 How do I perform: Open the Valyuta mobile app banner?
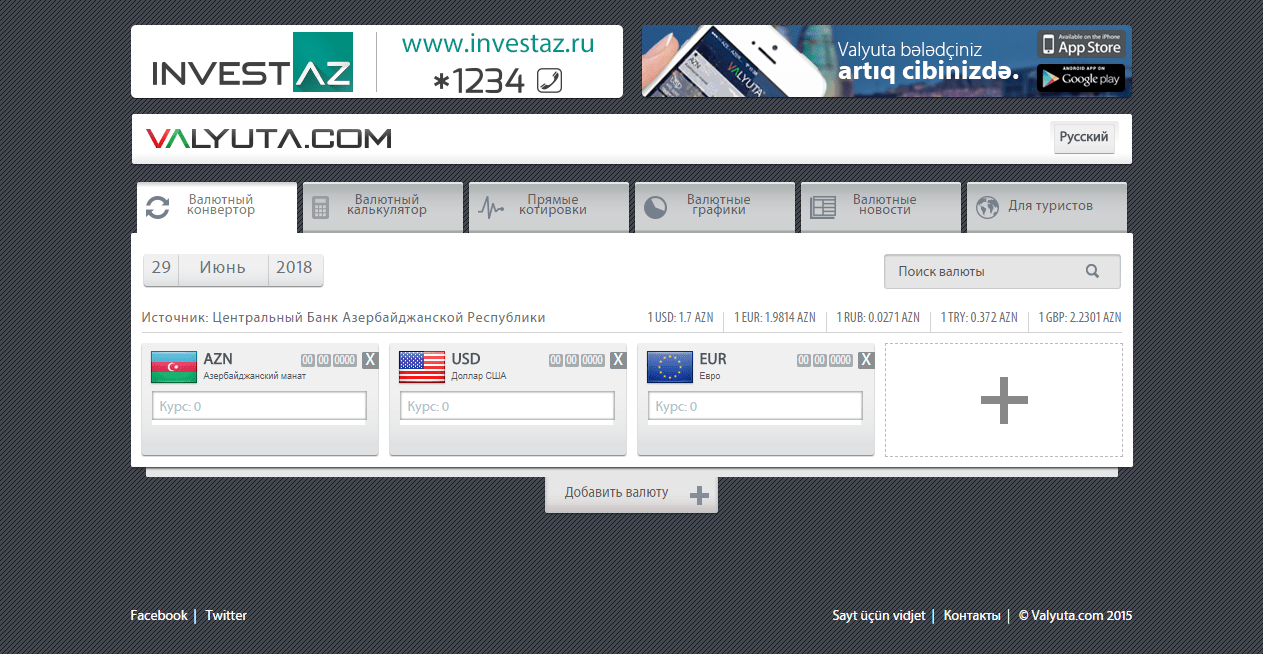coord(887,61)
